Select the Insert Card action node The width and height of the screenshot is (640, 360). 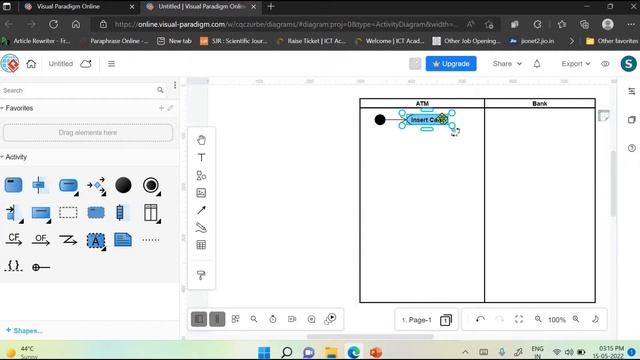coord(427,120)
